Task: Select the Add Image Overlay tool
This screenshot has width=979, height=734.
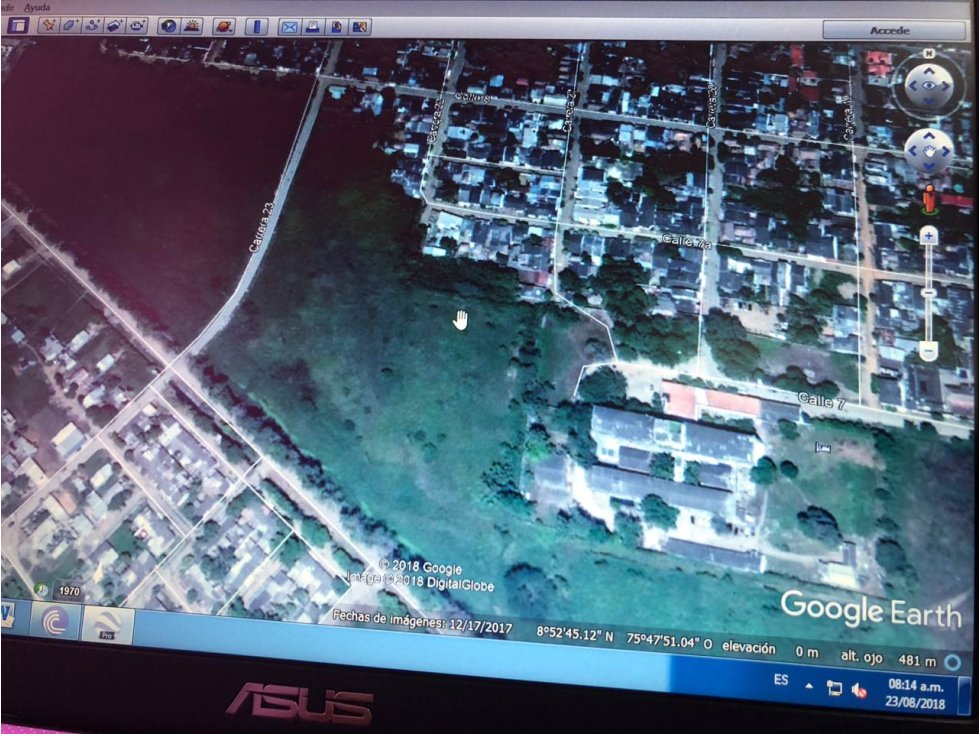Action: pos(114,26)
